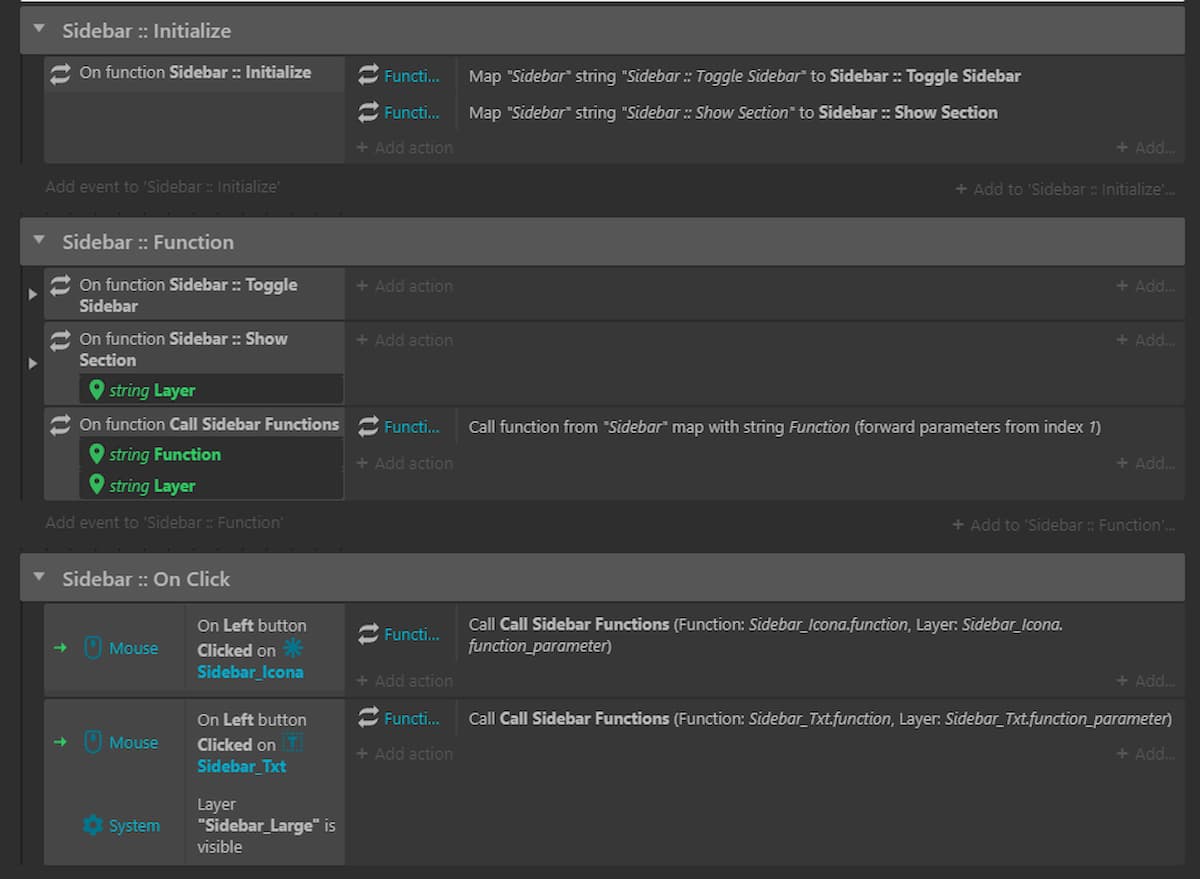Viewport: 1200px width, 879px height.
Task: Click Add to 'Sidebar :: Initialize' on right
Action: (1065, 189)
